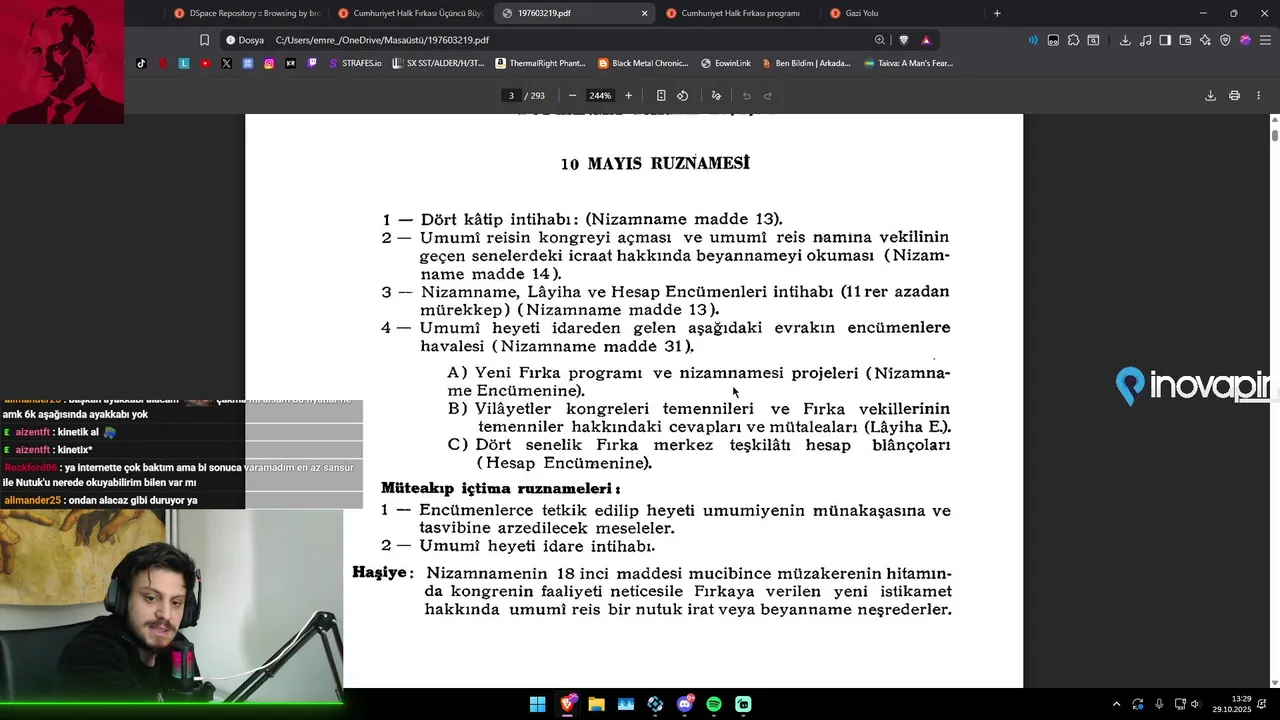The image size is (1280, 720).
Task: Open Brave Wallet icon
Action: [1185, 40]
